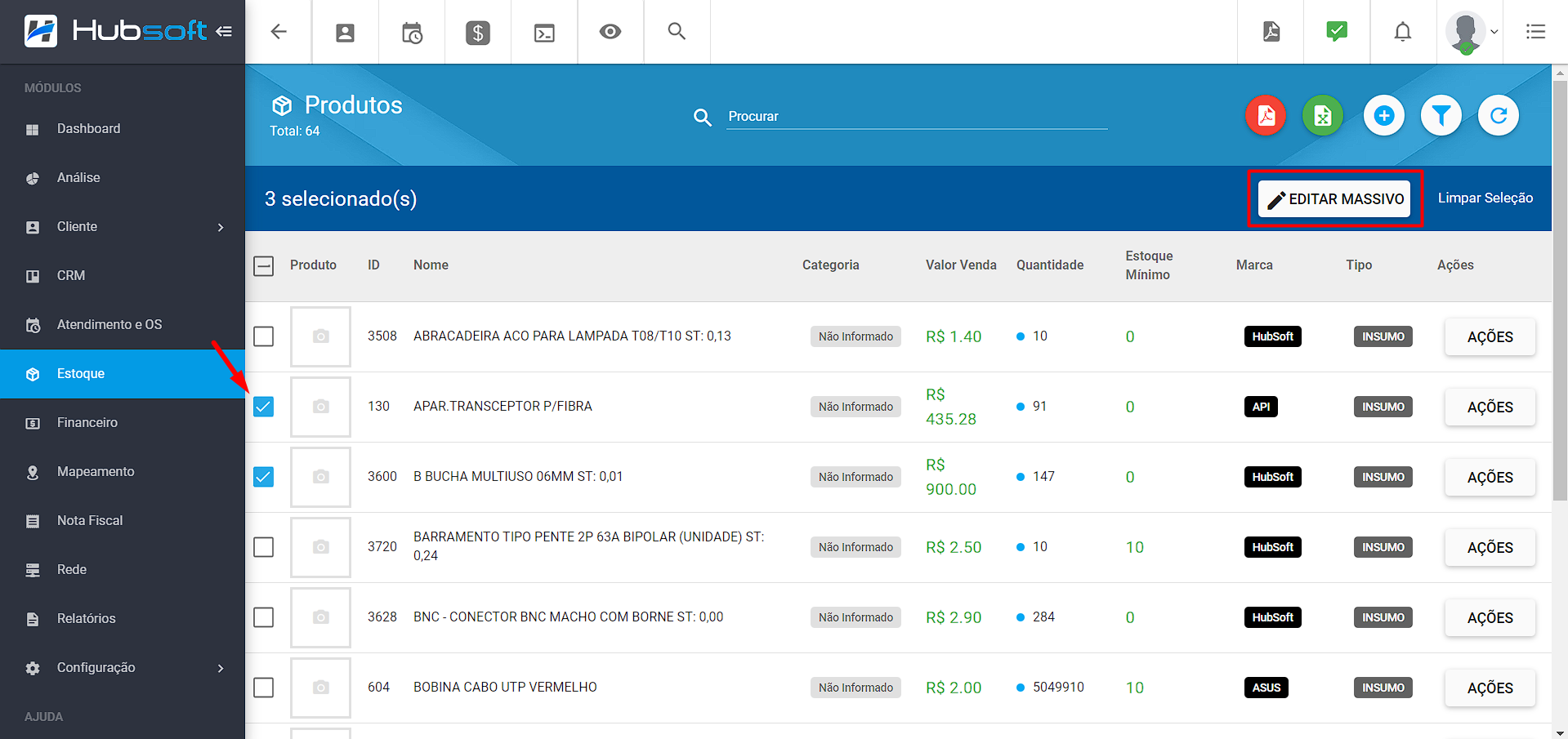Open AÇÕES menu for product 3600
1568x739 pixels.
click(1490, 478)
